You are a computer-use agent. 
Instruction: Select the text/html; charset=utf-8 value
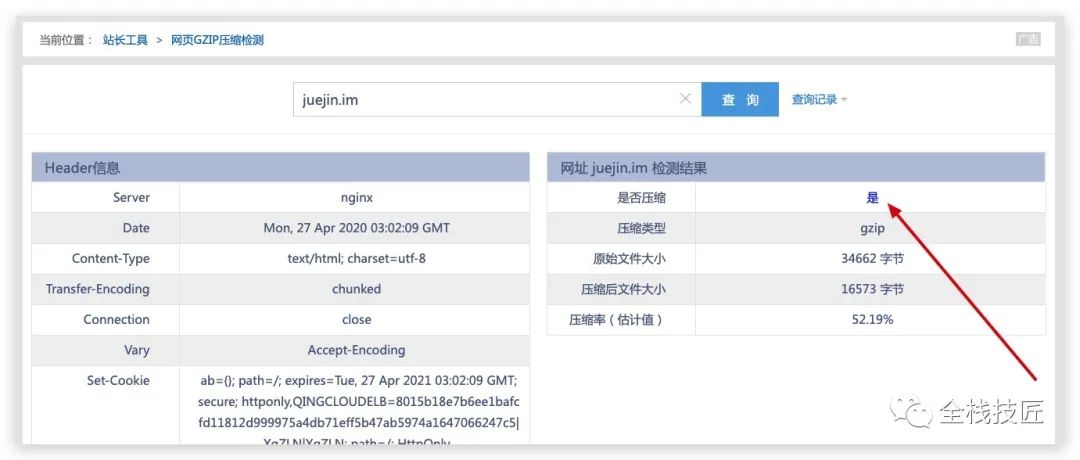tap(356, 259)
